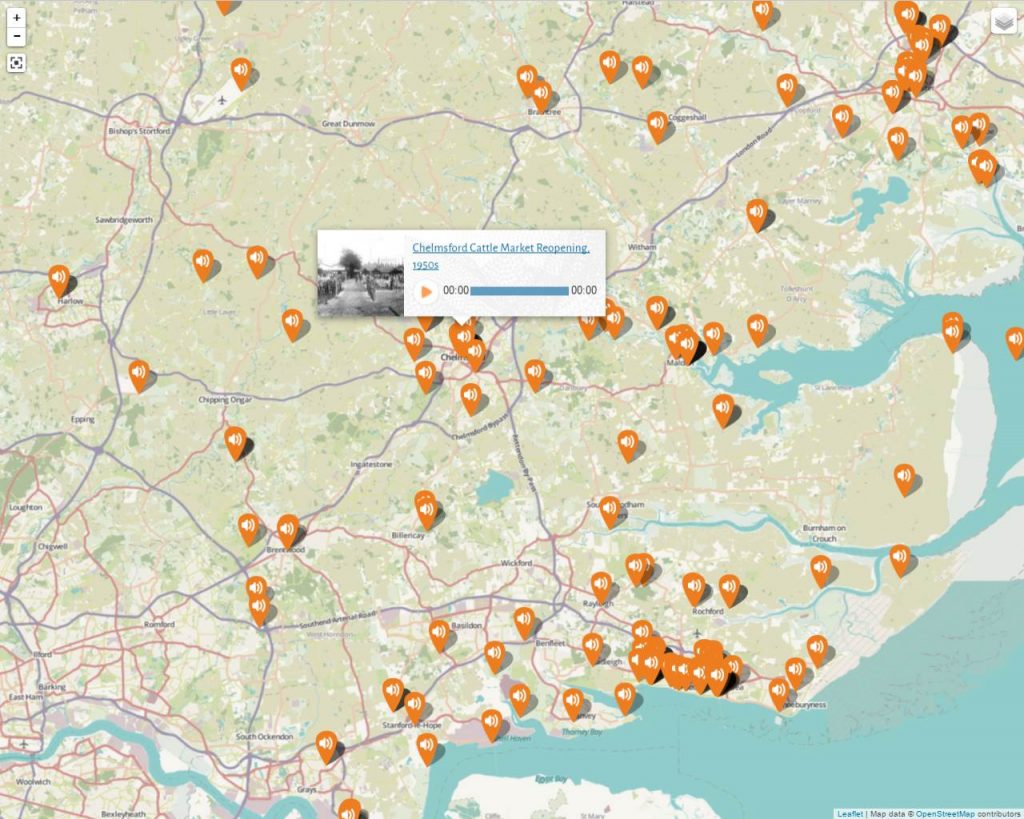1024x819 pixels.
Task: Click the zoom in plus button
Action: (x=16, y=18)
